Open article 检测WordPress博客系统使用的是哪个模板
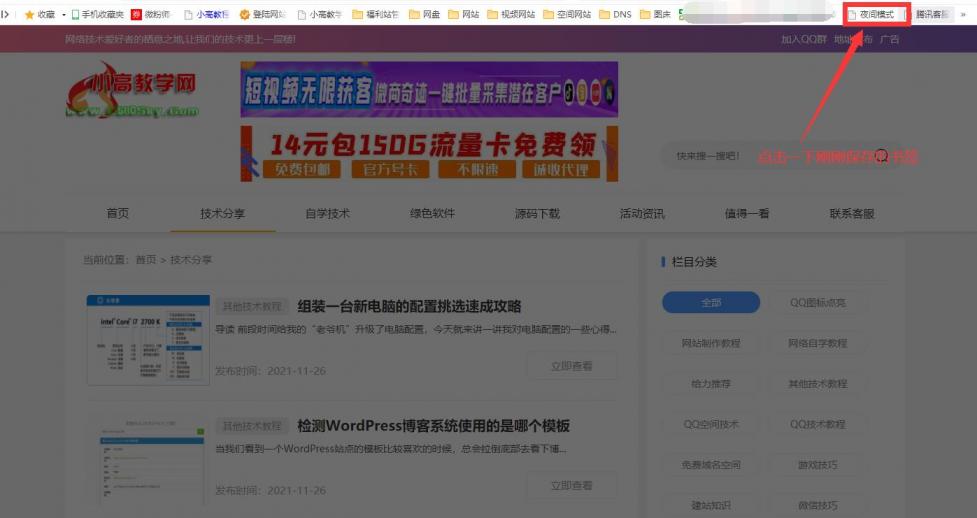Viewport: 977px width, 518px height. click(434, 426)
